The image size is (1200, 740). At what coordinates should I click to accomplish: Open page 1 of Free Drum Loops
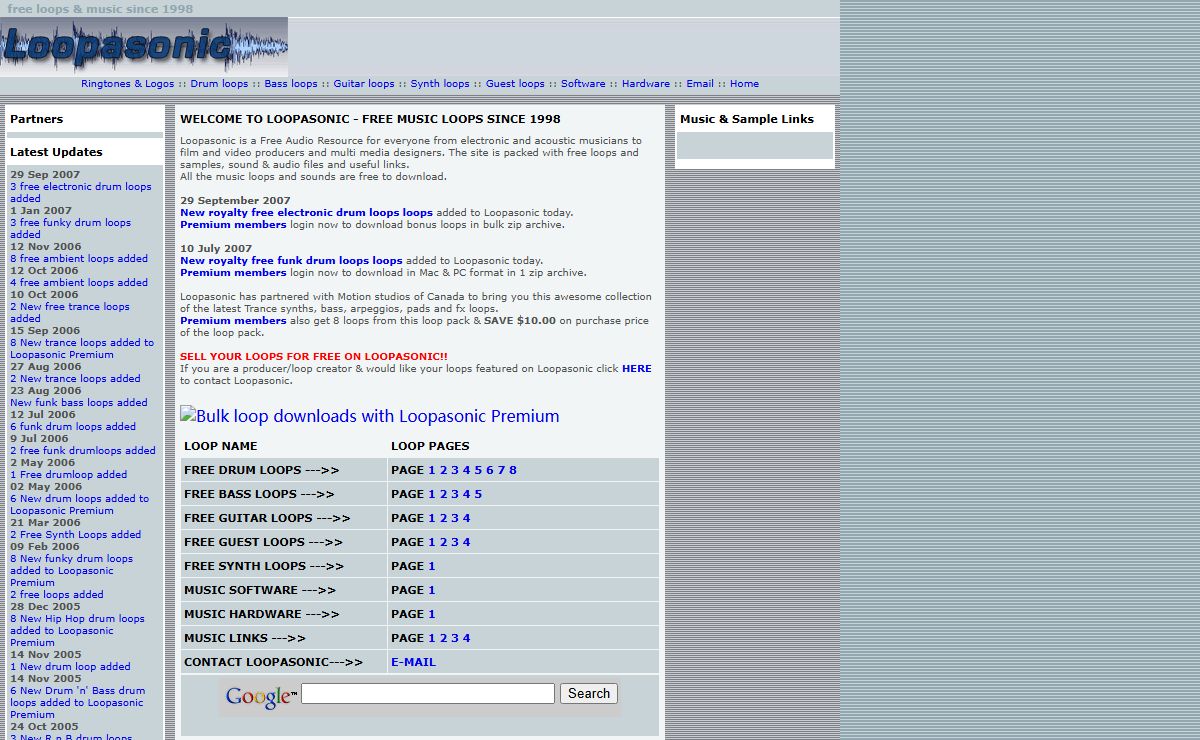(x=432, y=470)
